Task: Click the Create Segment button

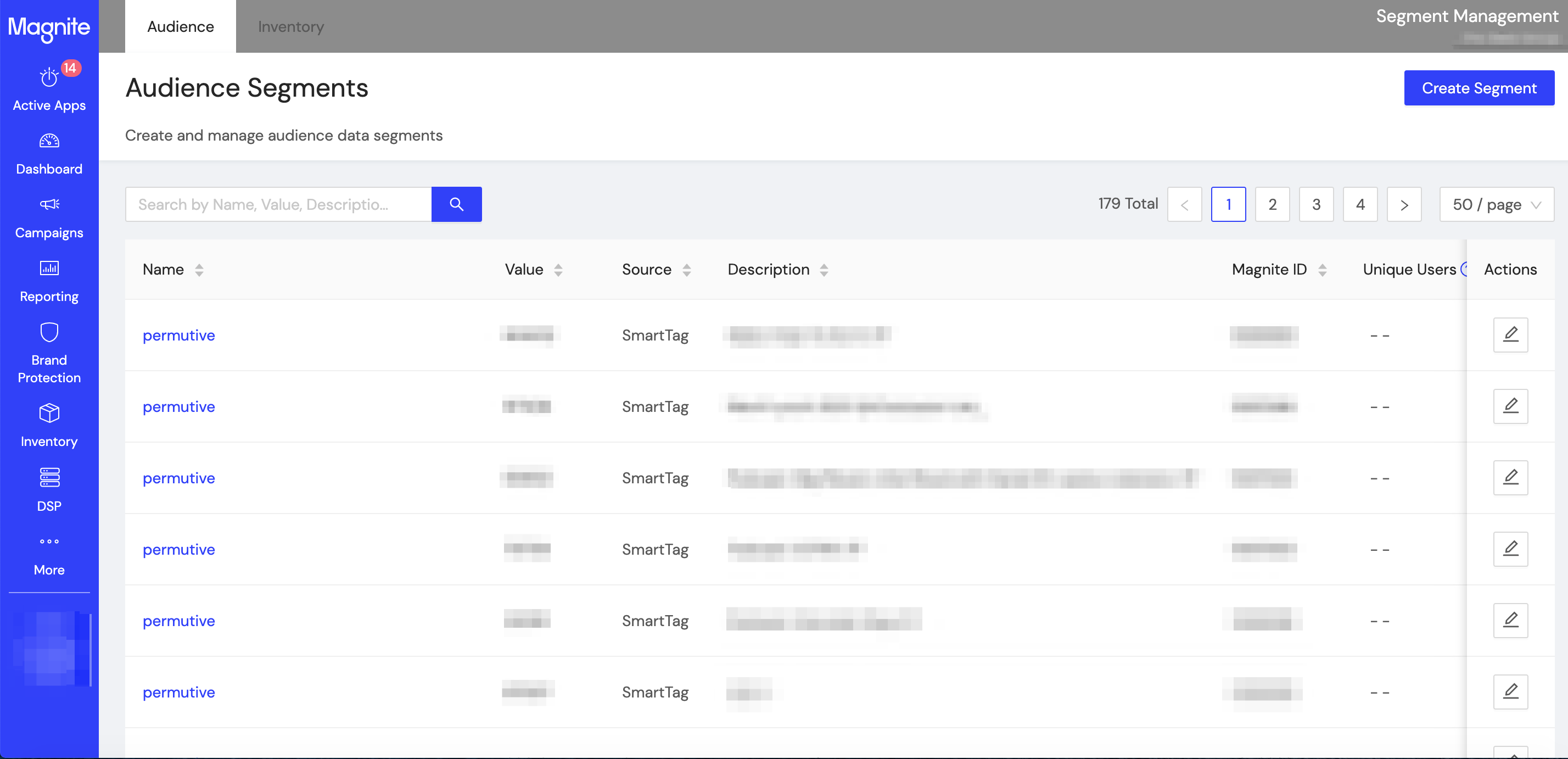Action: (x=1479, y=88)
